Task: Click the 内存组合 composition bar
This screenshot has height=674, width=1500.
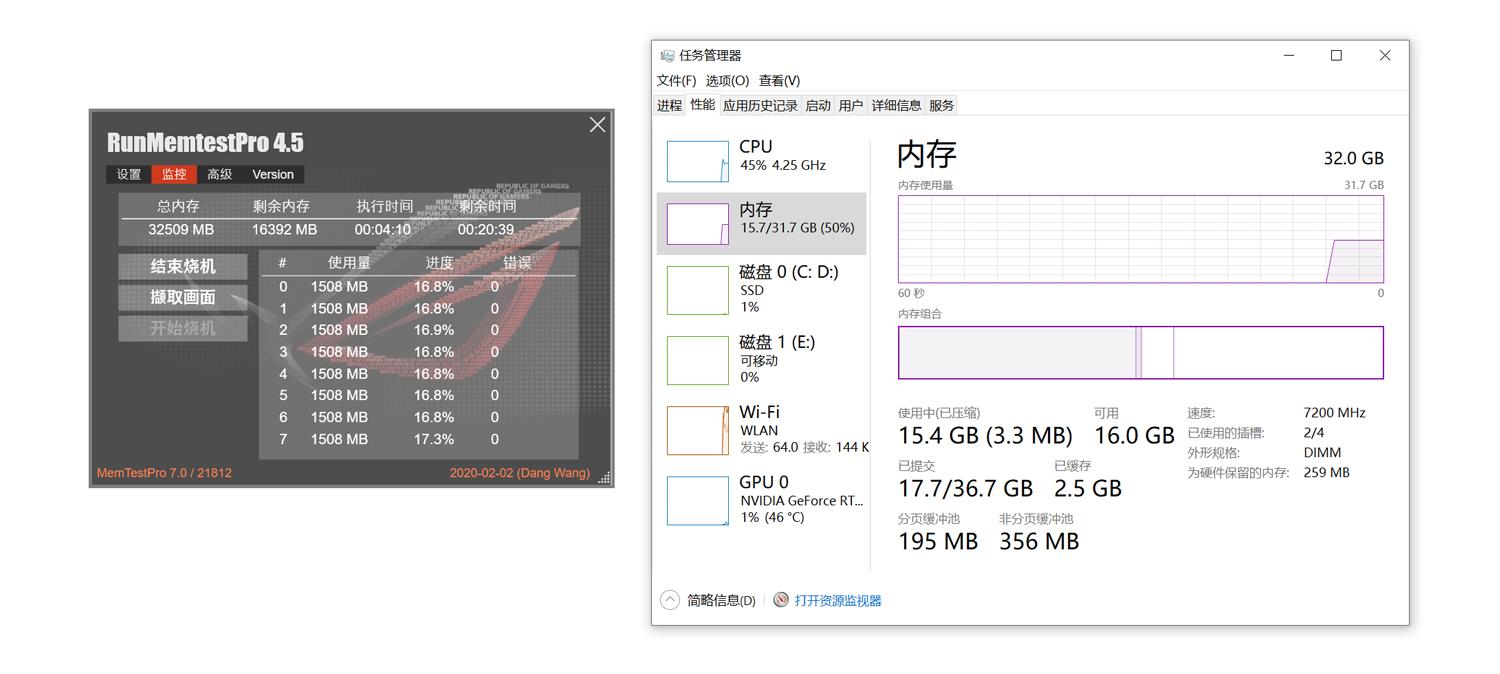Action: point(1140,352)
